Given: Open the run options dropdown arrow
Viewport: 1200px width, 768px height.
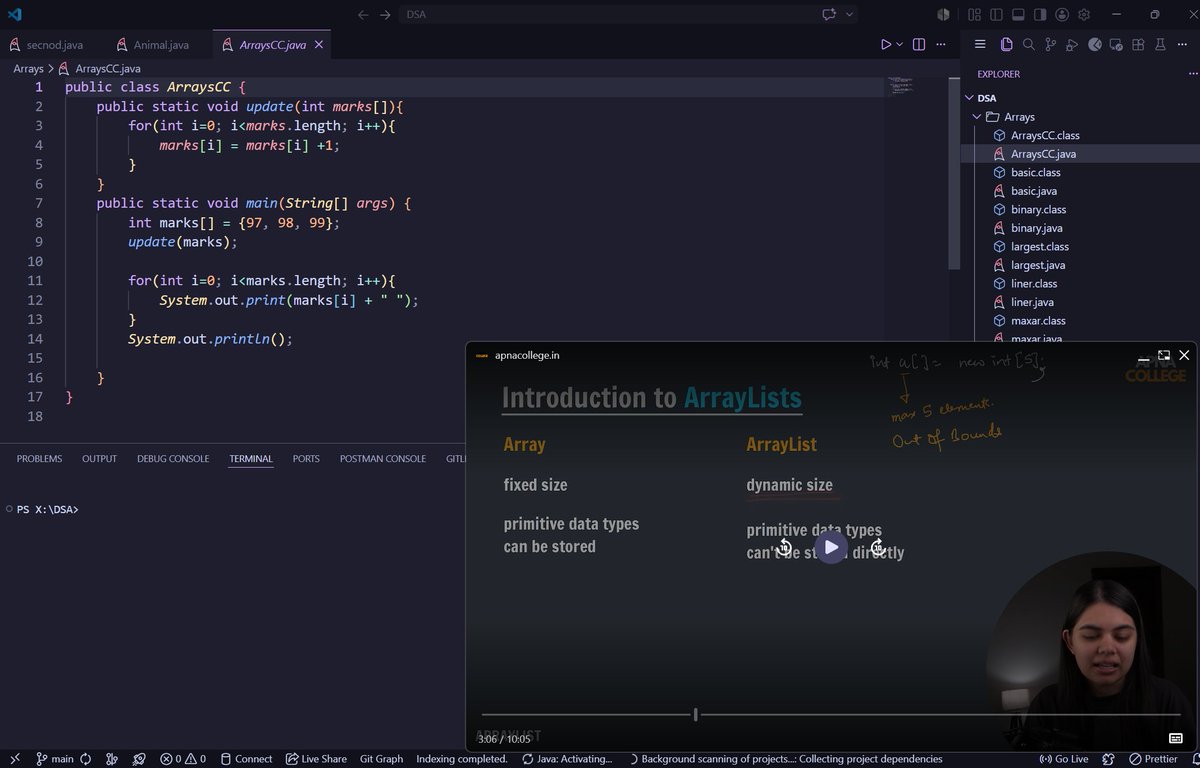Looking at the screenshot, I should (900, 45).
